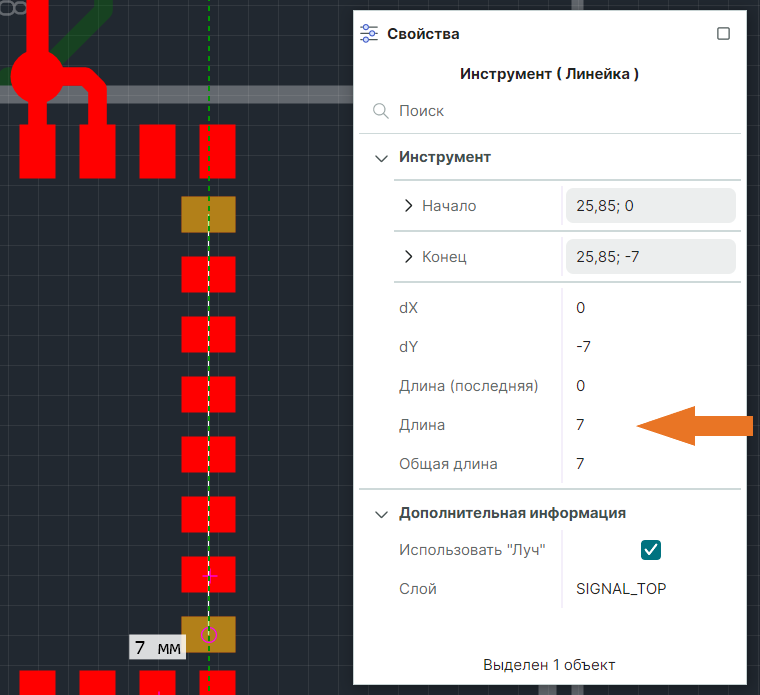Click the red circular via on the board
This screenshot has height=695, width=760.
(x=37, y=75)
